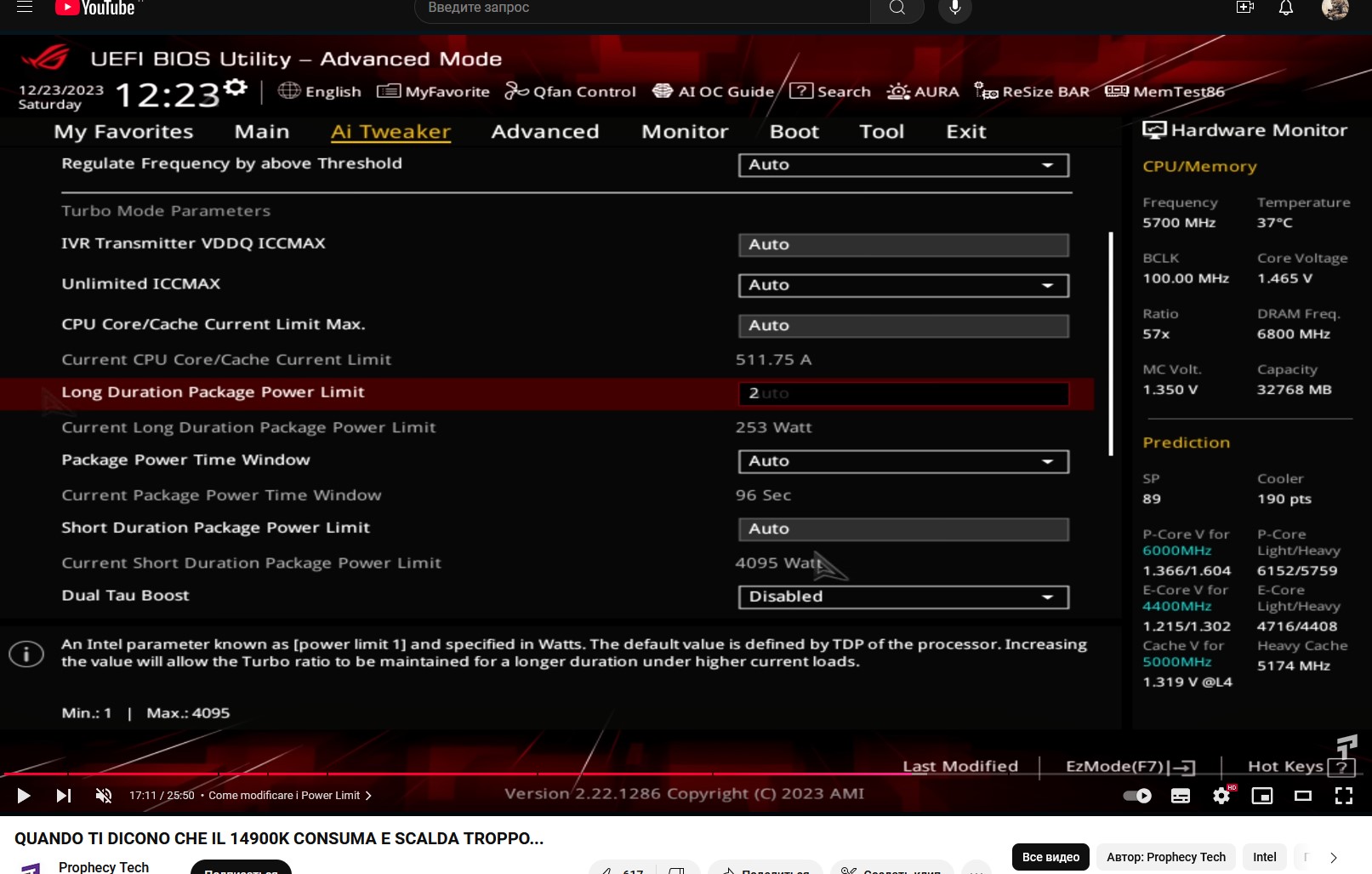The height and width of the screenshot is (874, 1372).
Task: Select the Exit tab
Action: point(966,132)
